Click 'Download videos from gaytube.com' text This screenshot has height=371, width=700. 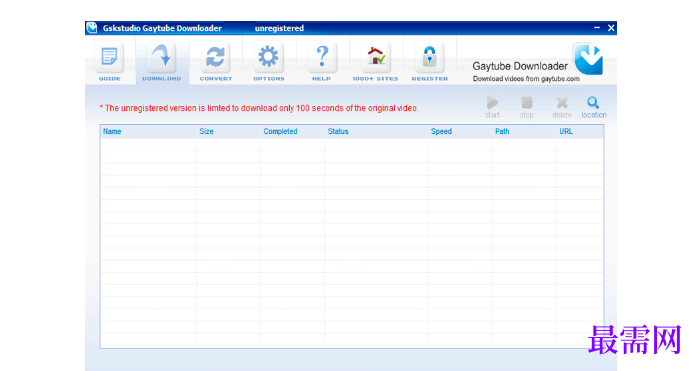coord(526,79)
